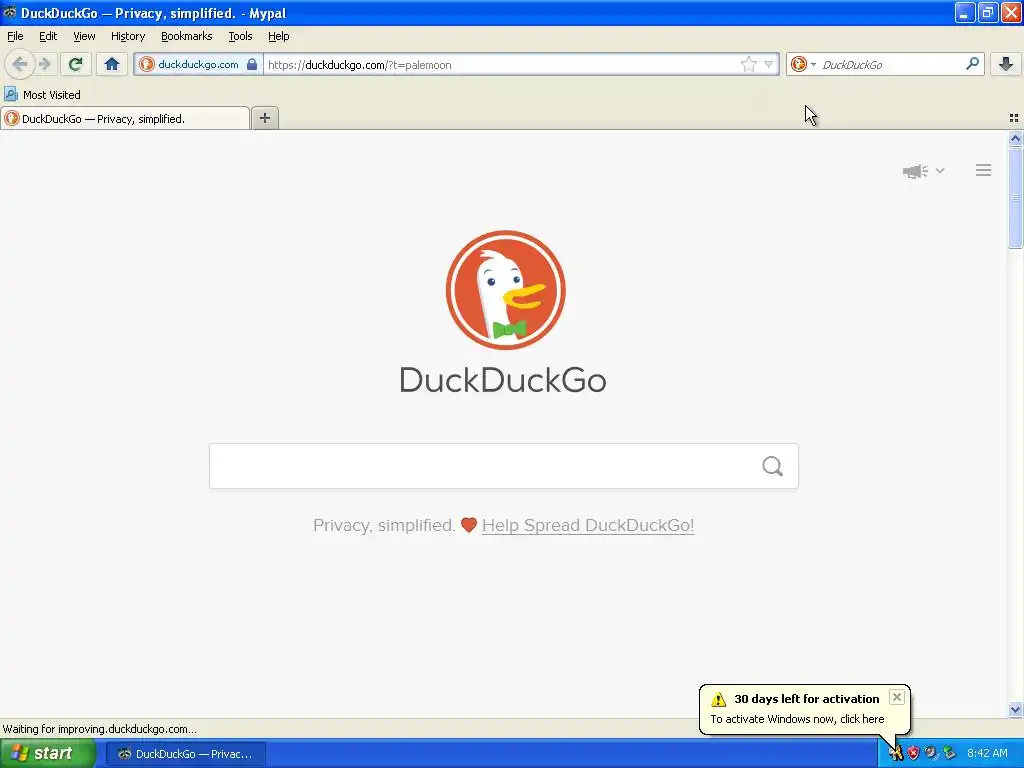Viewport: 1024px width, 768px height.
Task: Click the address bar URL field
Action: tap(500, 64)
